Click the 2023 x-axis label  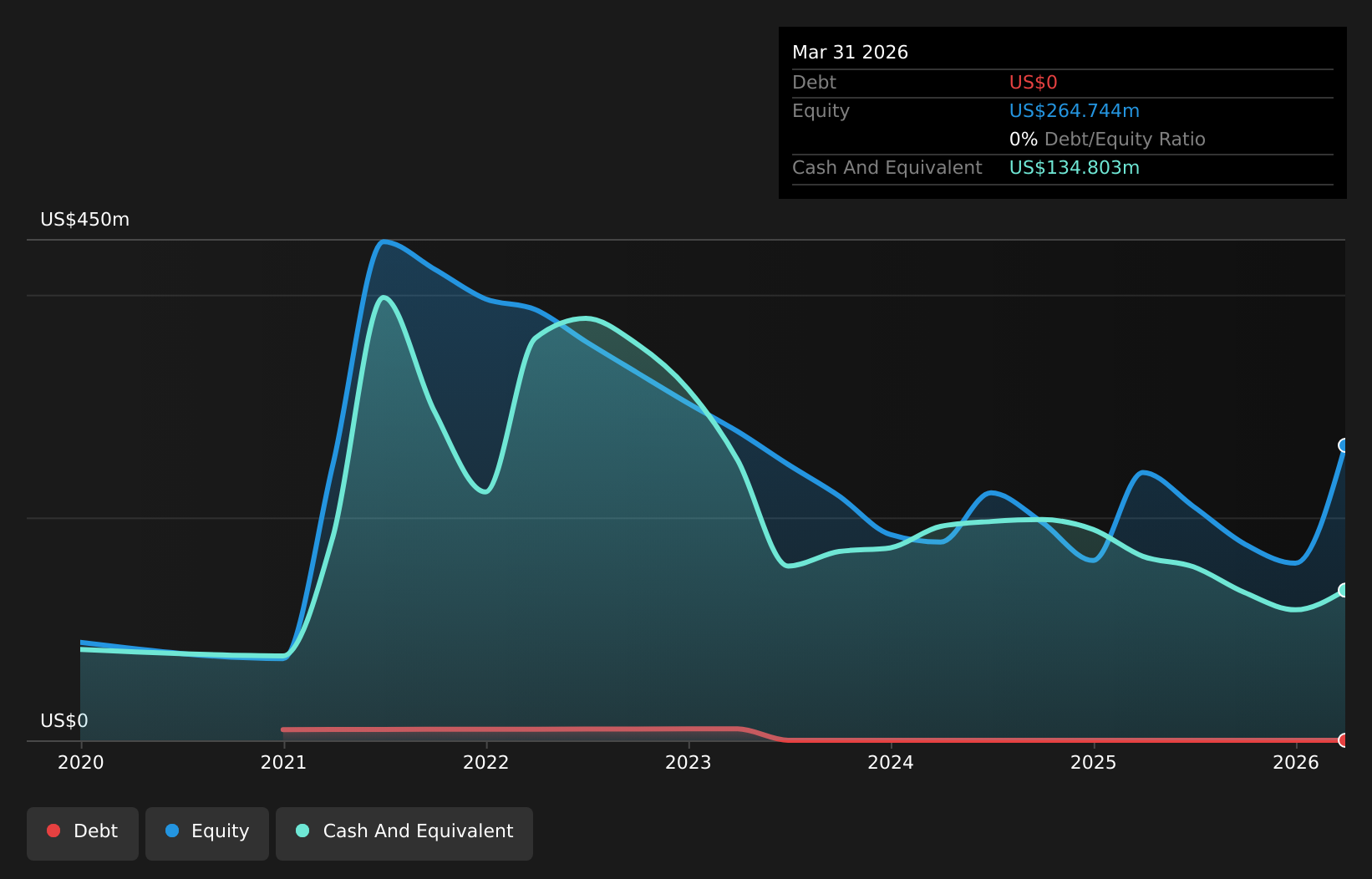click(x=689, y=762)
